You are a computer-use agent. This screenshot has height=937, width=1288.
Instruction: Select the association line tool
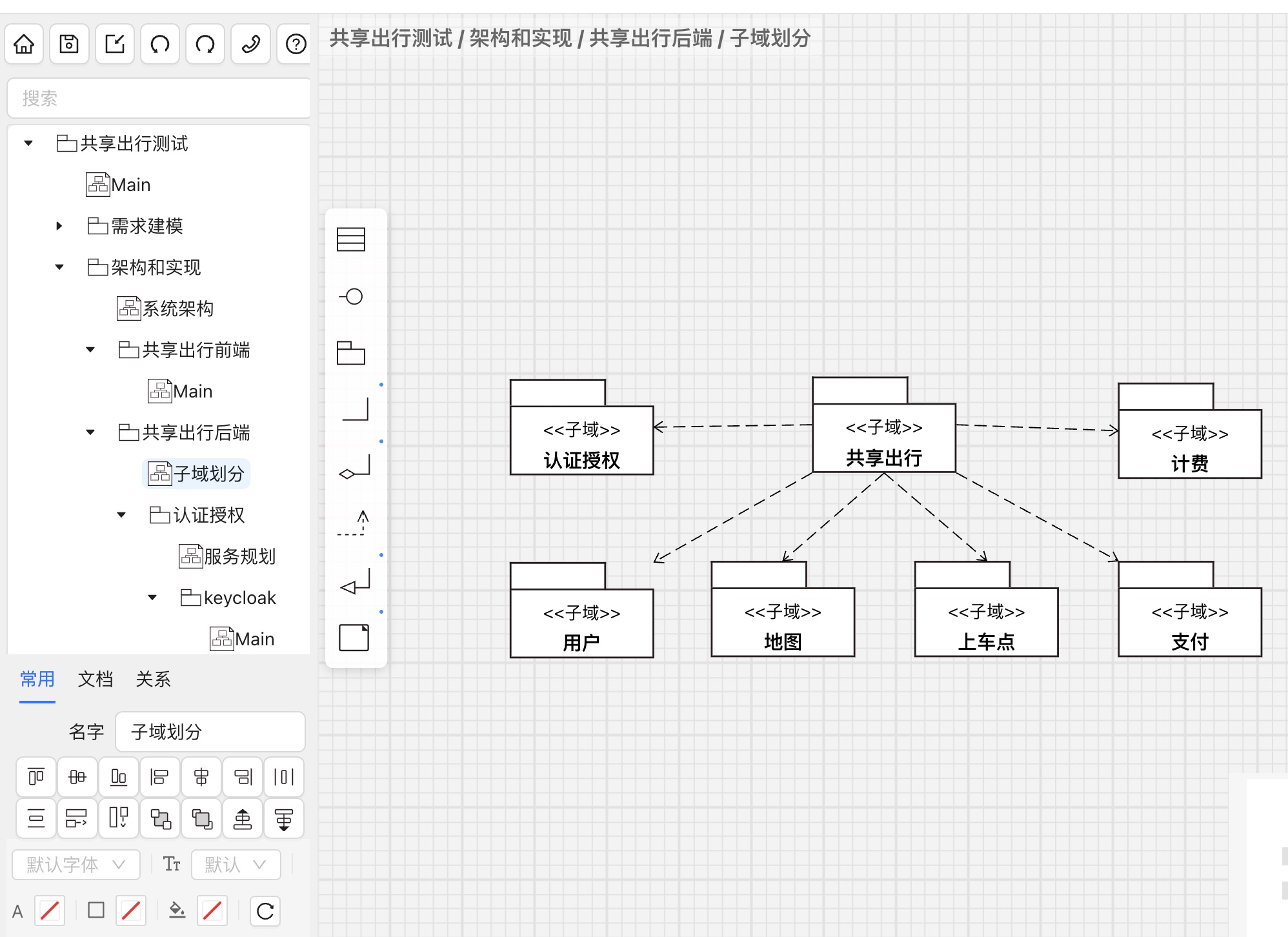click(x=355, y=409)
